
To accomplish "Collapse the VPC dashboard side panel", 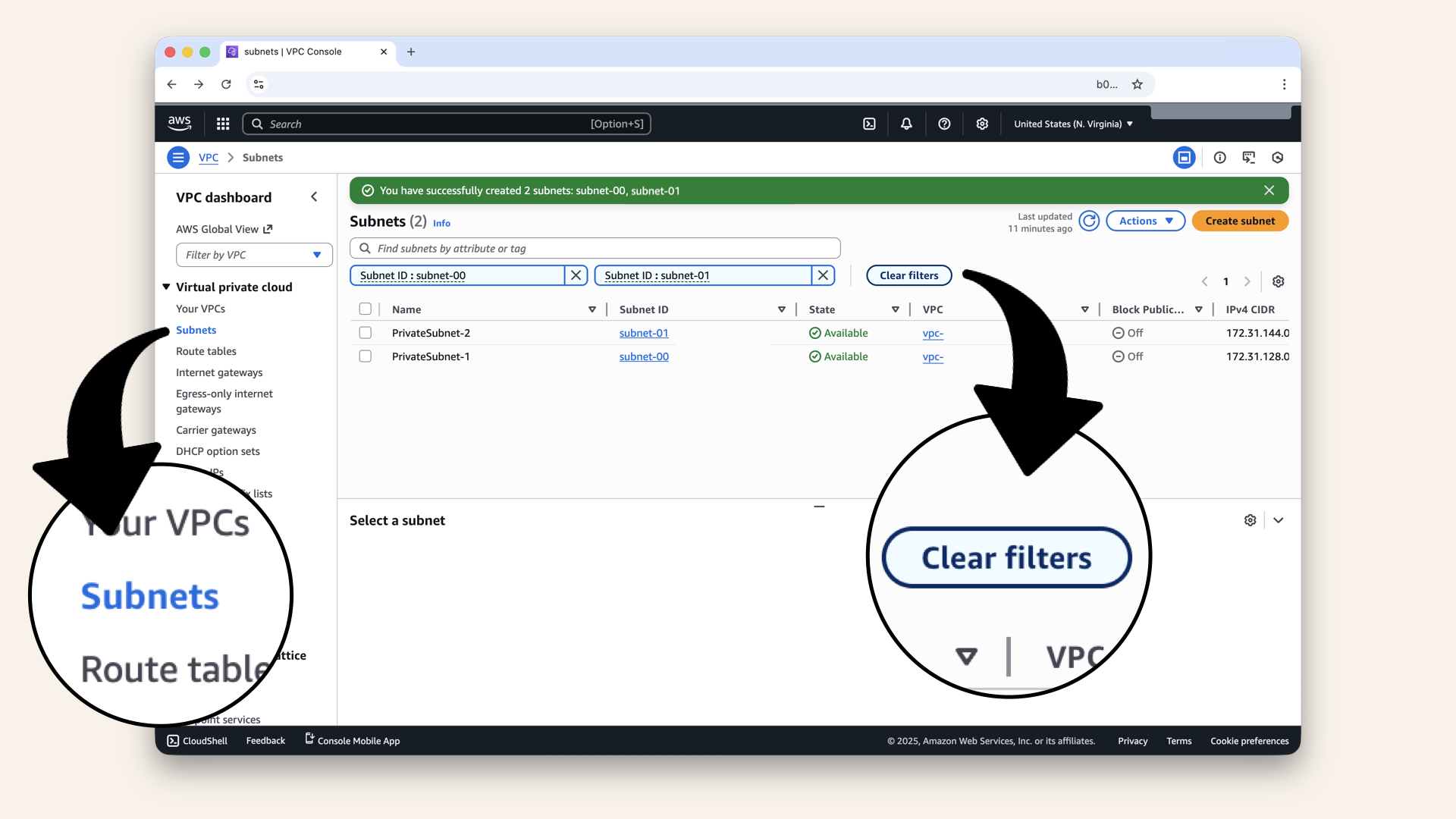I will click(x=314, y=196).
